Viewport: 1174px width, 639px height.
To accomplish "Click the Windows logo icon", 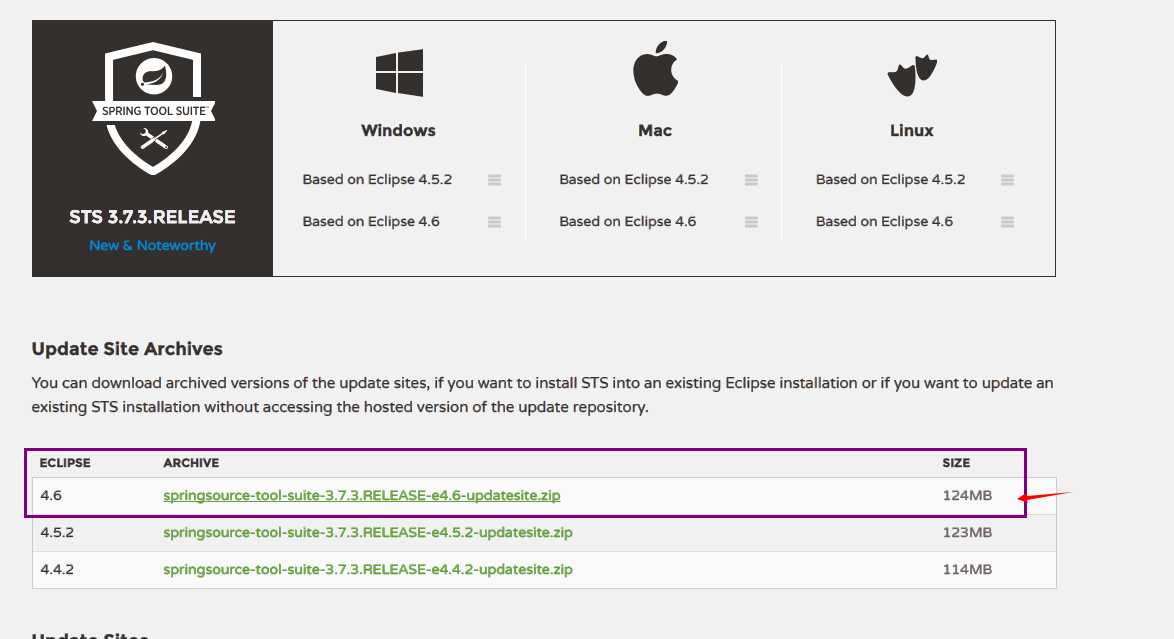I will (399, 73).
